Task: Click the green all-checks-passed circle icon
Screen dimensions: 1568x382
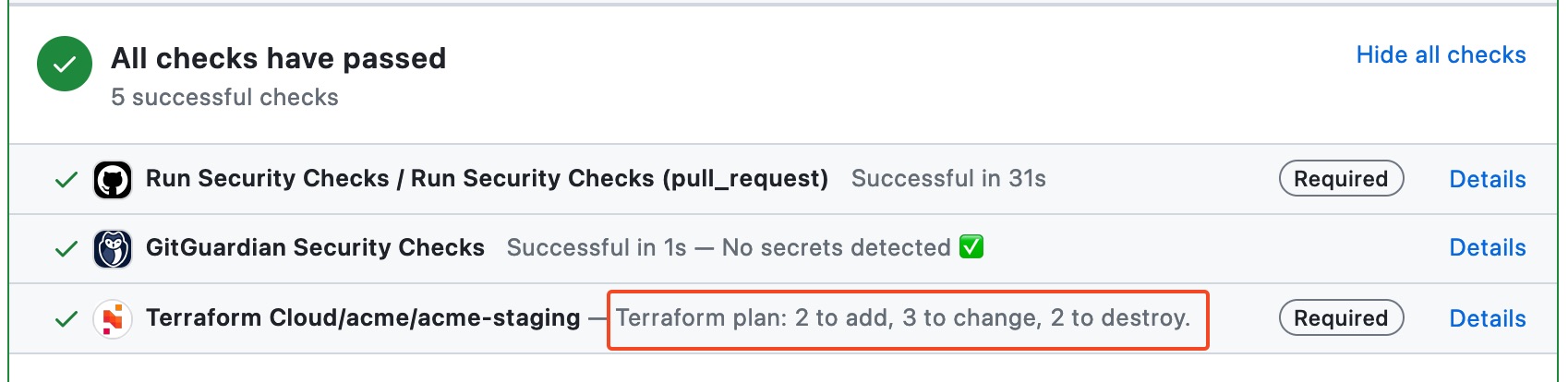Action: coord(65,65)
